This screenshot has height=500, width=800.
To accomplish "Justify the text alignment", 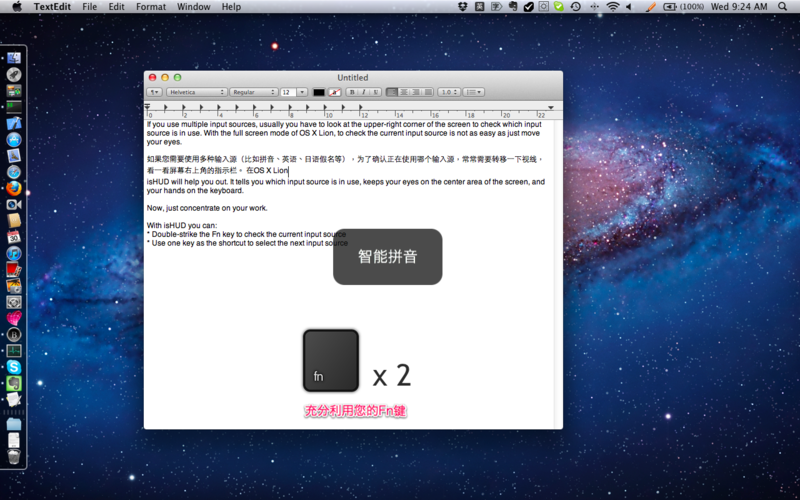I will click(x=427, y=92).
